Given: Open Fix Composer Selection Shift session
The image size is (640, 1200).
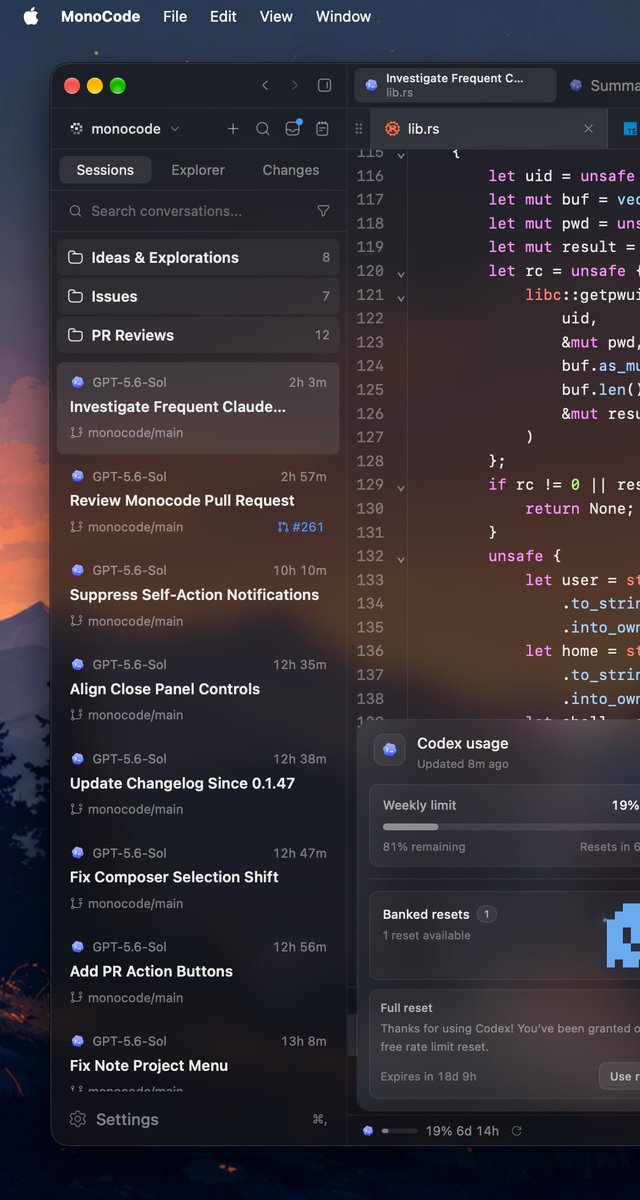Looking at the screenshot, I should 198,877.
